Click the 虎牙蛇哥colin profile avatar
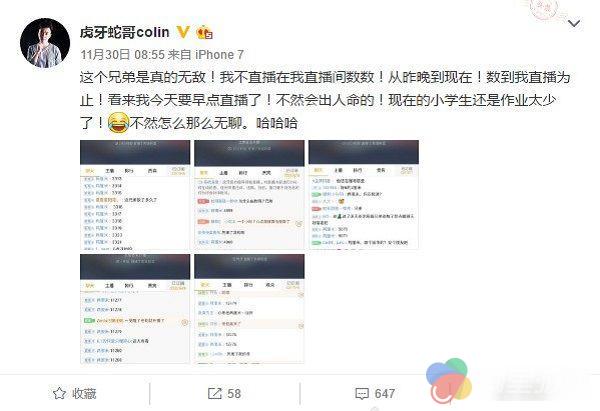 tap(45, 43)
